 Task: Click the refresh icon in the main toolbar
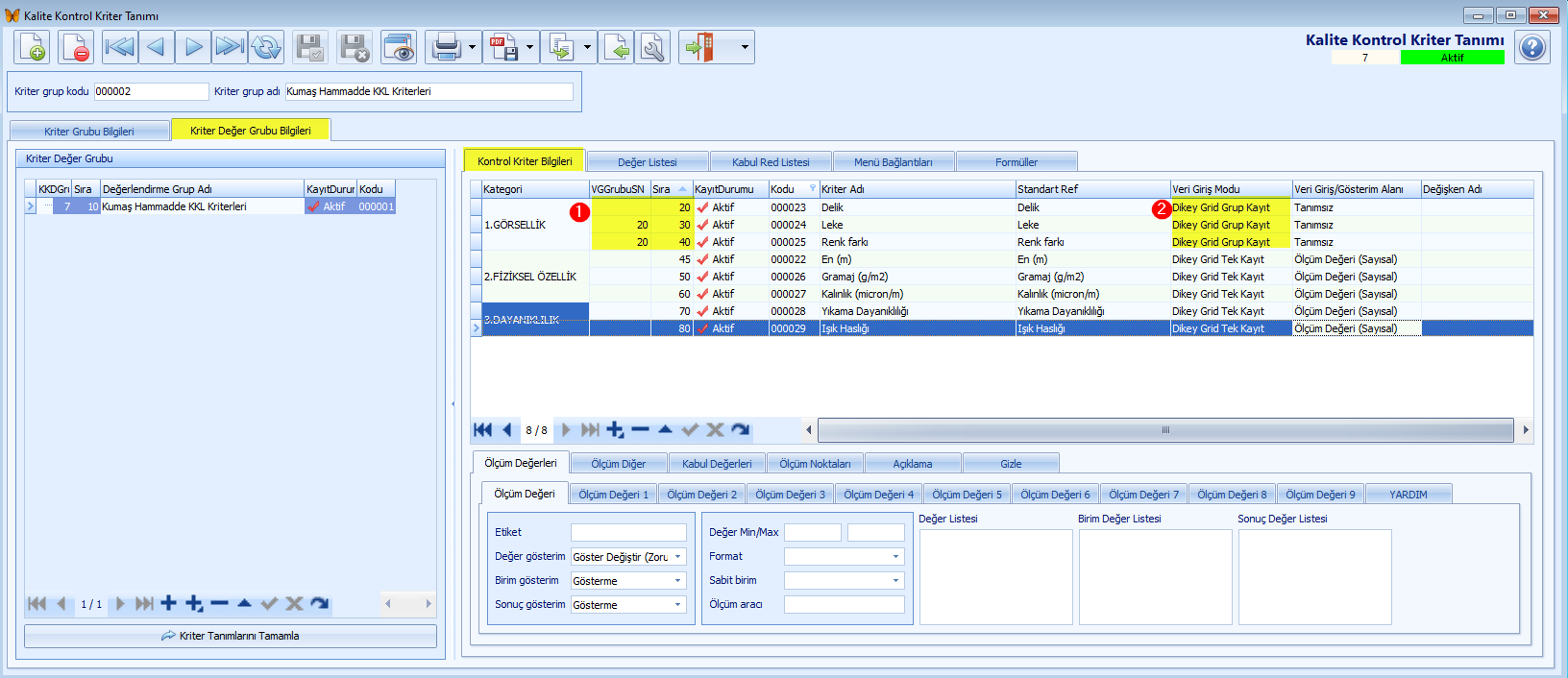click(266, 47)
